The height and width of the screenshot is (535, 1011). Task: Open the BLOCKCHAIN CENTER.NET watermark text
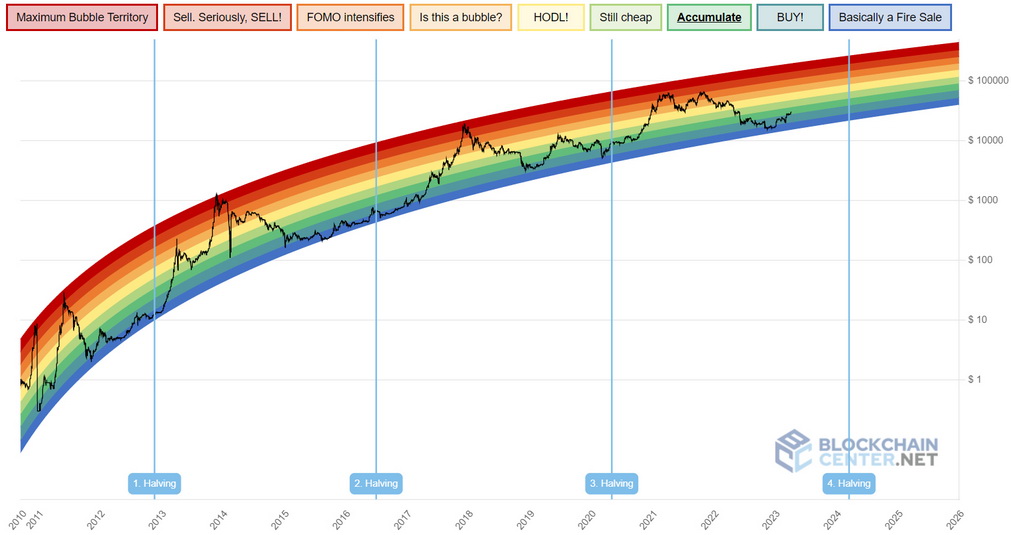tap(878, 452)
